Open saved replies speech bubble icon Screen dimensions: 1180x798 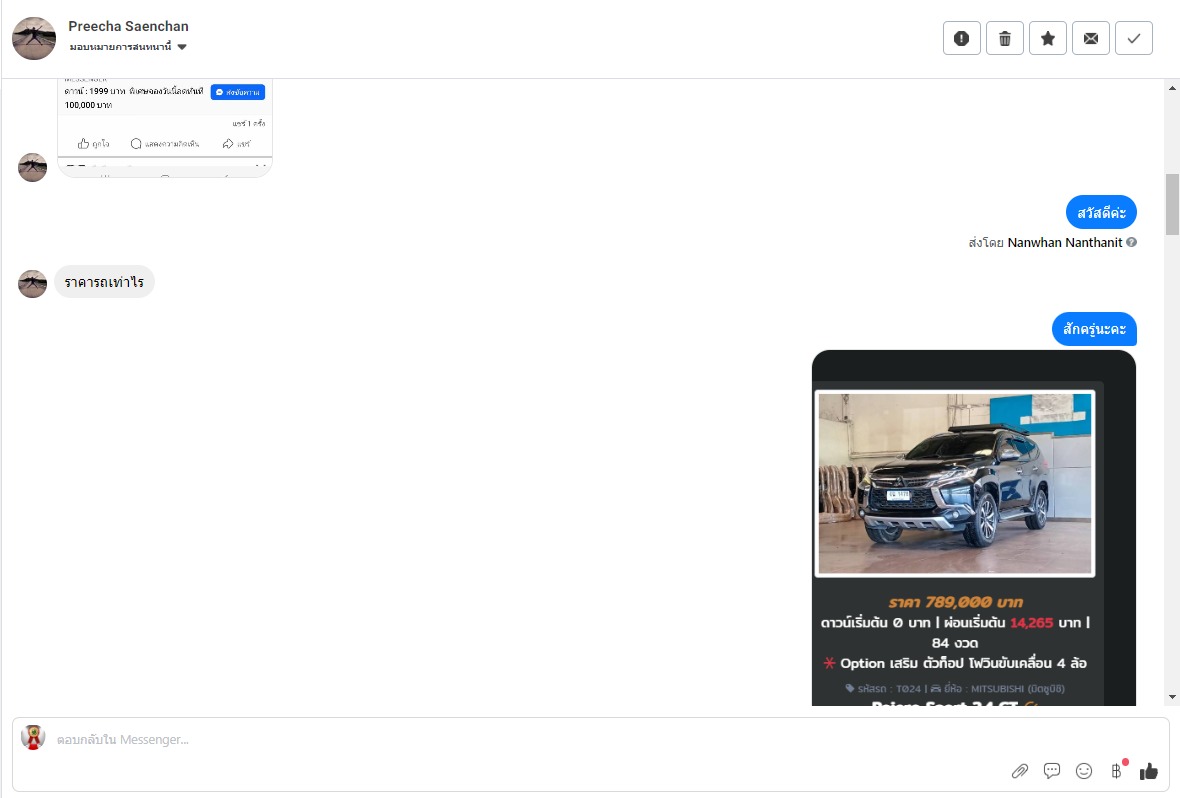pyautogui.click(x=1052, y=771)
